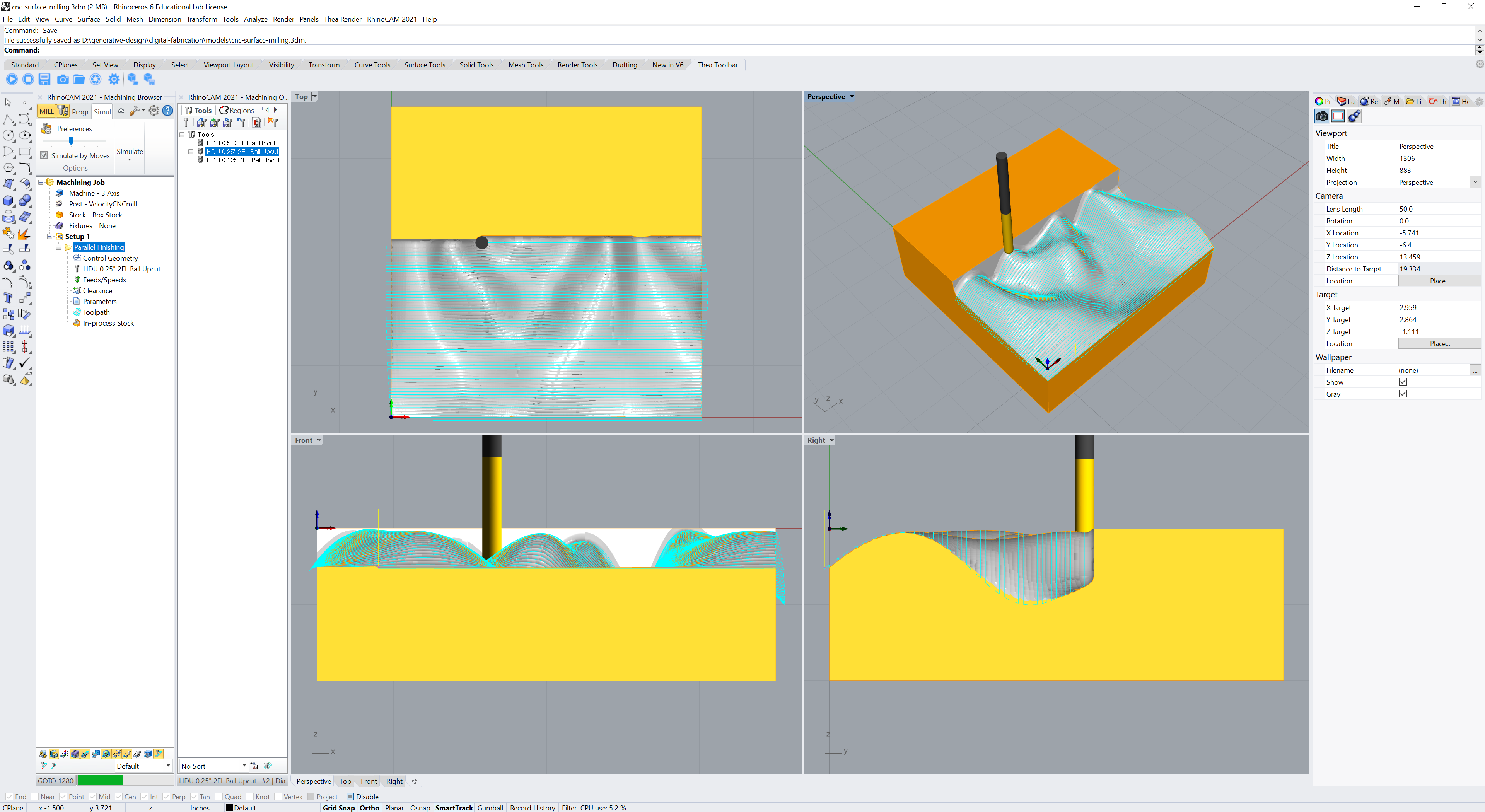Click the Thea camera snapshot icon
The image size is (1485, 812).
[x=62, y=80]
